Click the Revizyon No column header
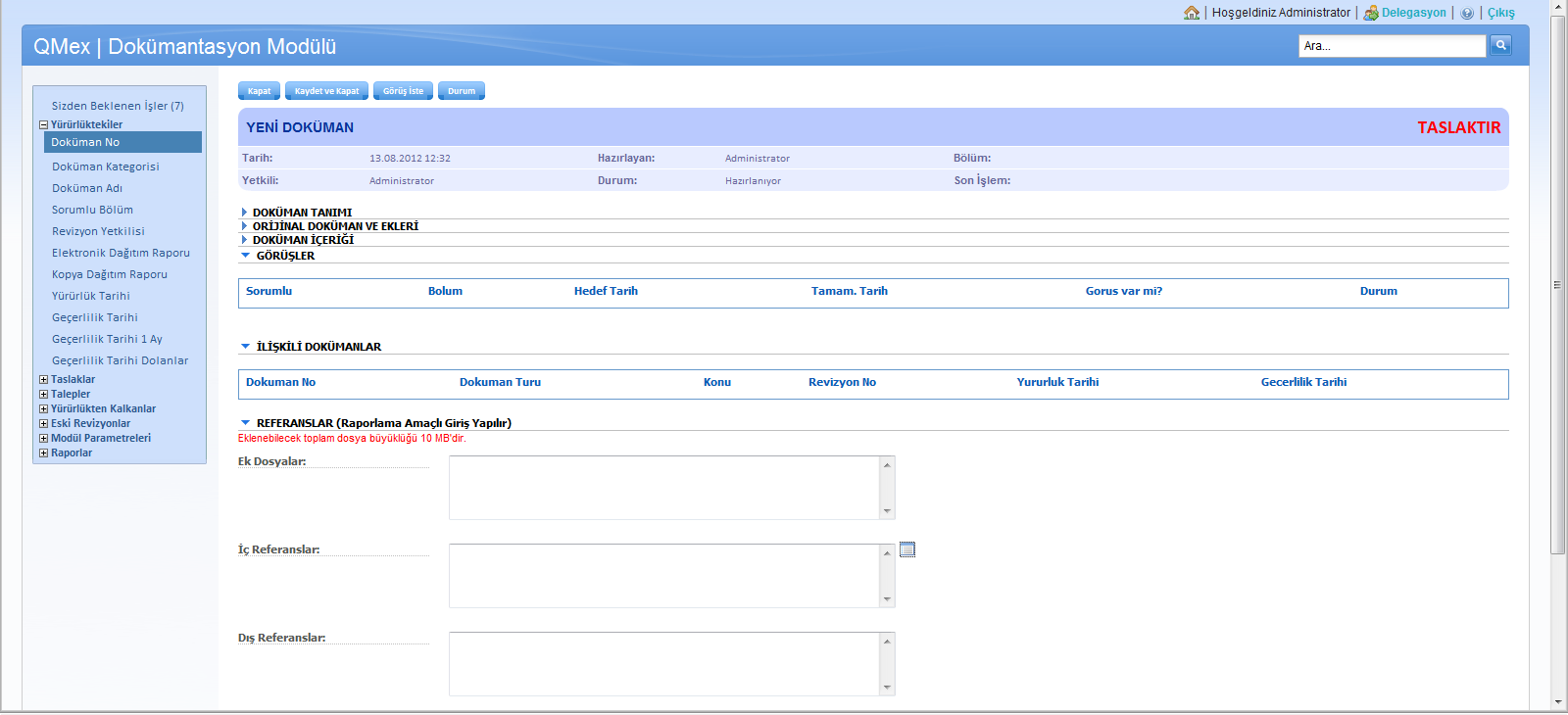This screenshot has width=1568, height=715. point(842,382)
